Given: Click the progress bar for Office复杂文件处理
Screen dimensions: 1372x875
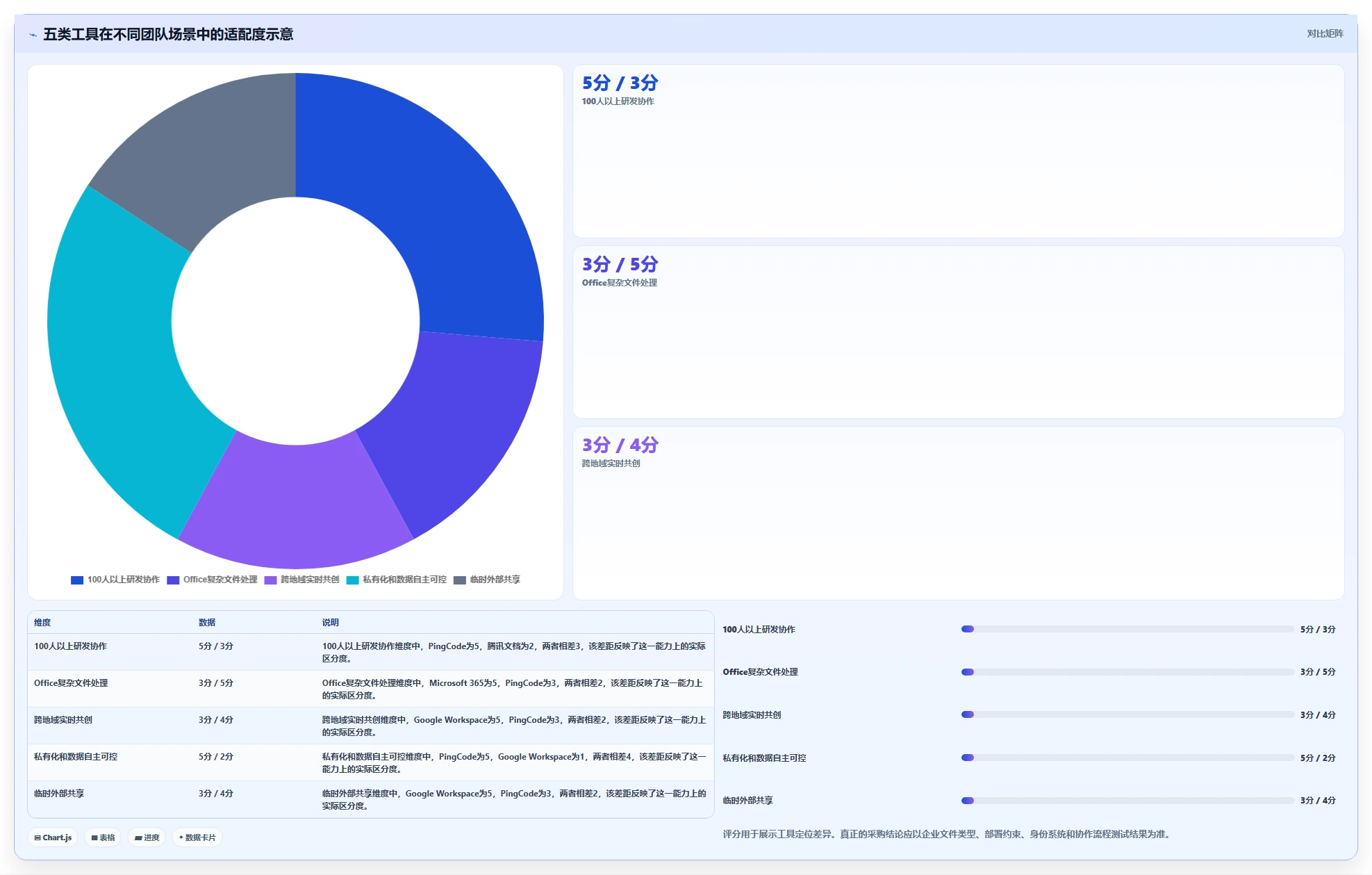Looking at the screenshot, I should pos(1127,672).
